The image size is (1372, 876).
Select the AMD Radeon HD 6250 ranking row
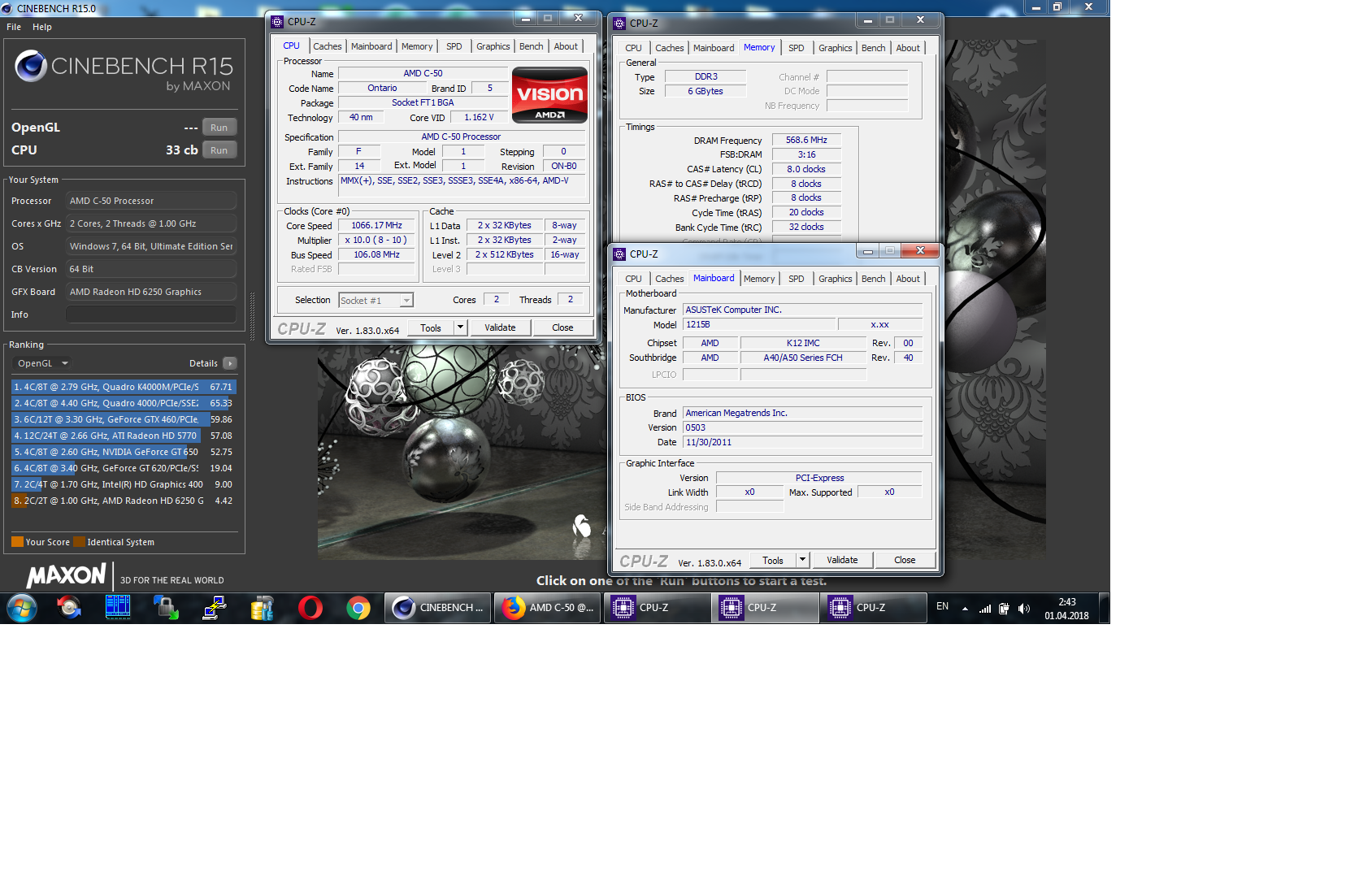click(x=124, y=501)
